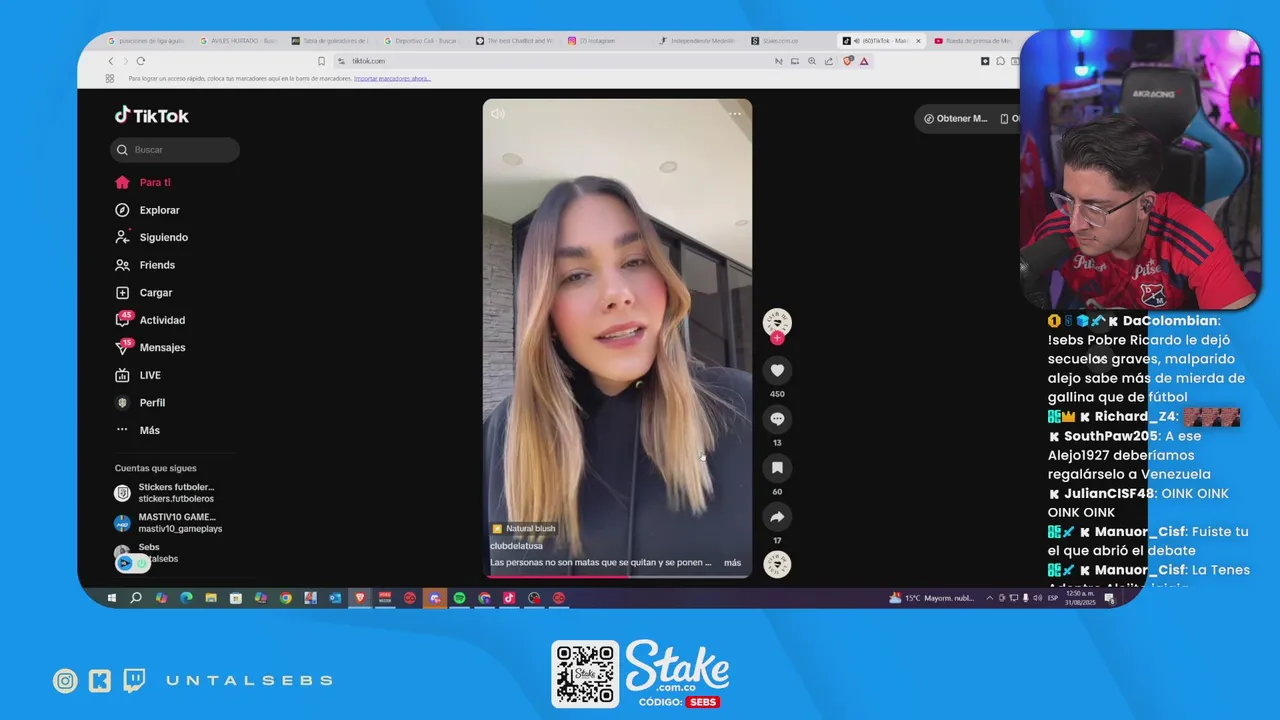
Task: Switch to Rueda de prensa YouTube tab
Action: [x=972, y=41]
